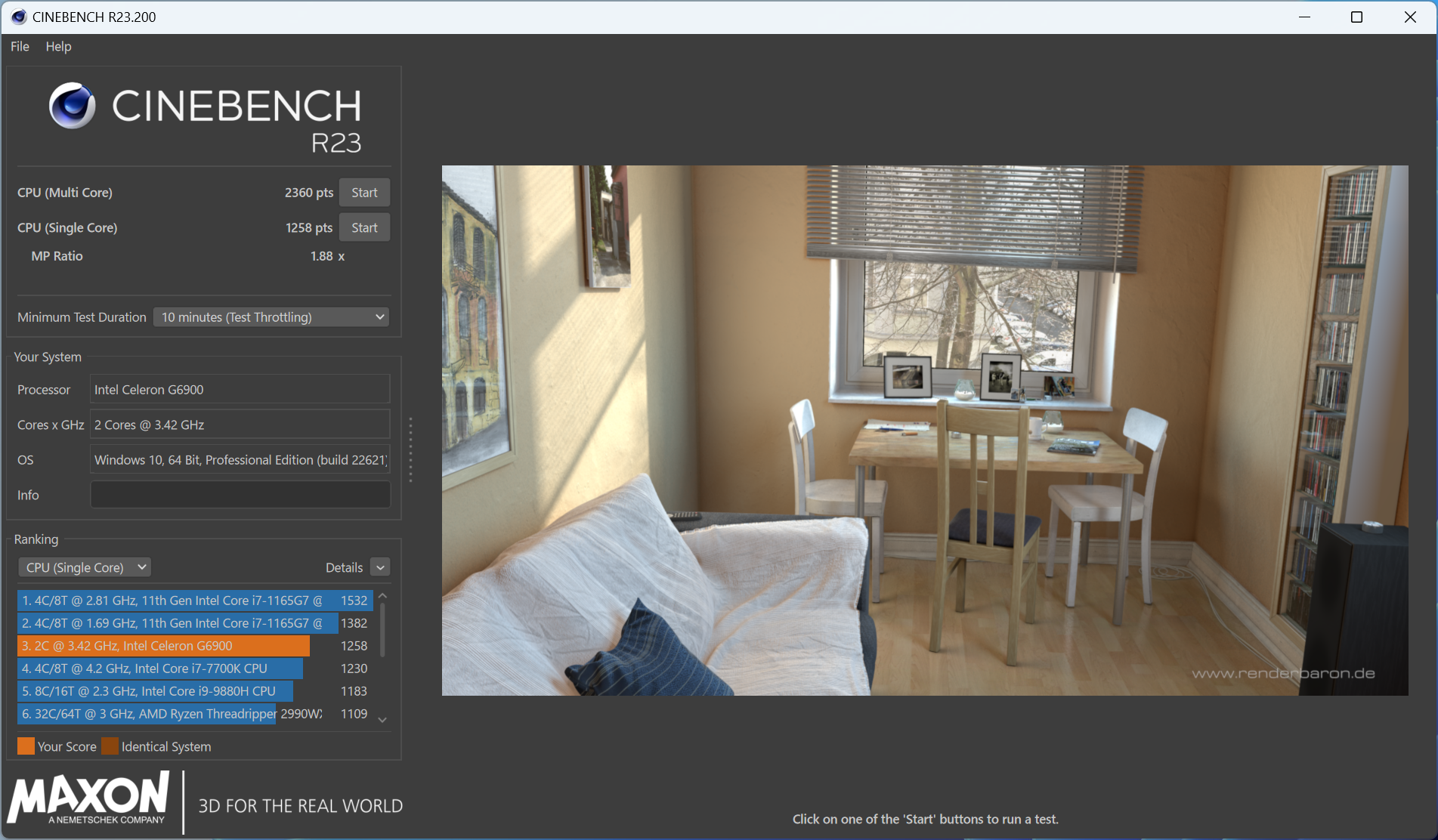Click the MAXON company logo
This screenshot has width=1438, height=840.
click(88, 799)
